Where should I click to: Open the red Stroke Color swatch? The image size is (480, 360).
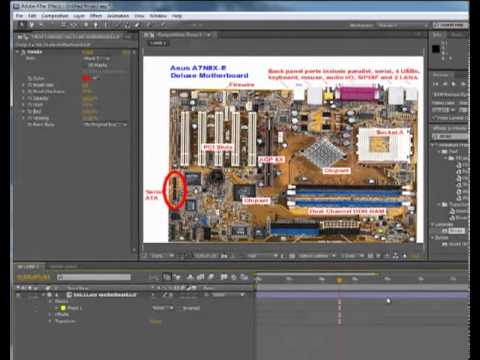(86, 78)
